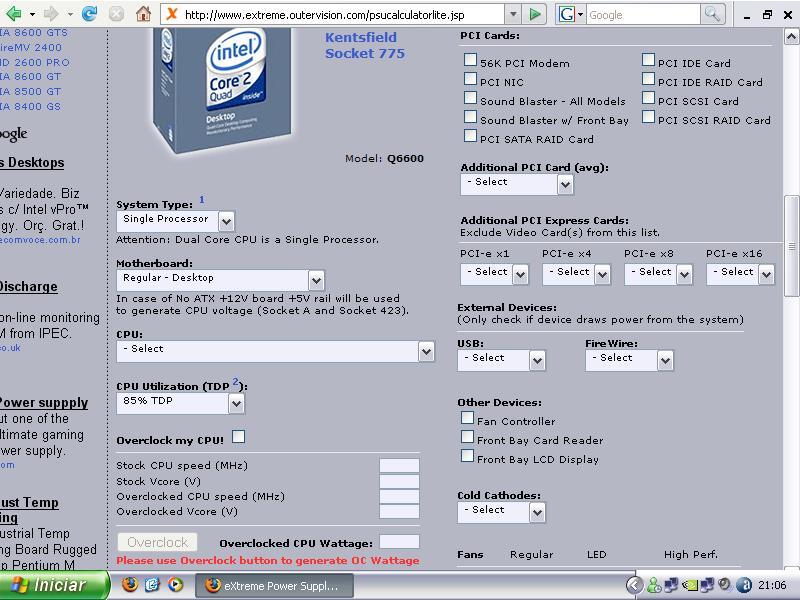Open the 'Discharge' sidebar ad link
Screen dimensions: 800x600
29,287
